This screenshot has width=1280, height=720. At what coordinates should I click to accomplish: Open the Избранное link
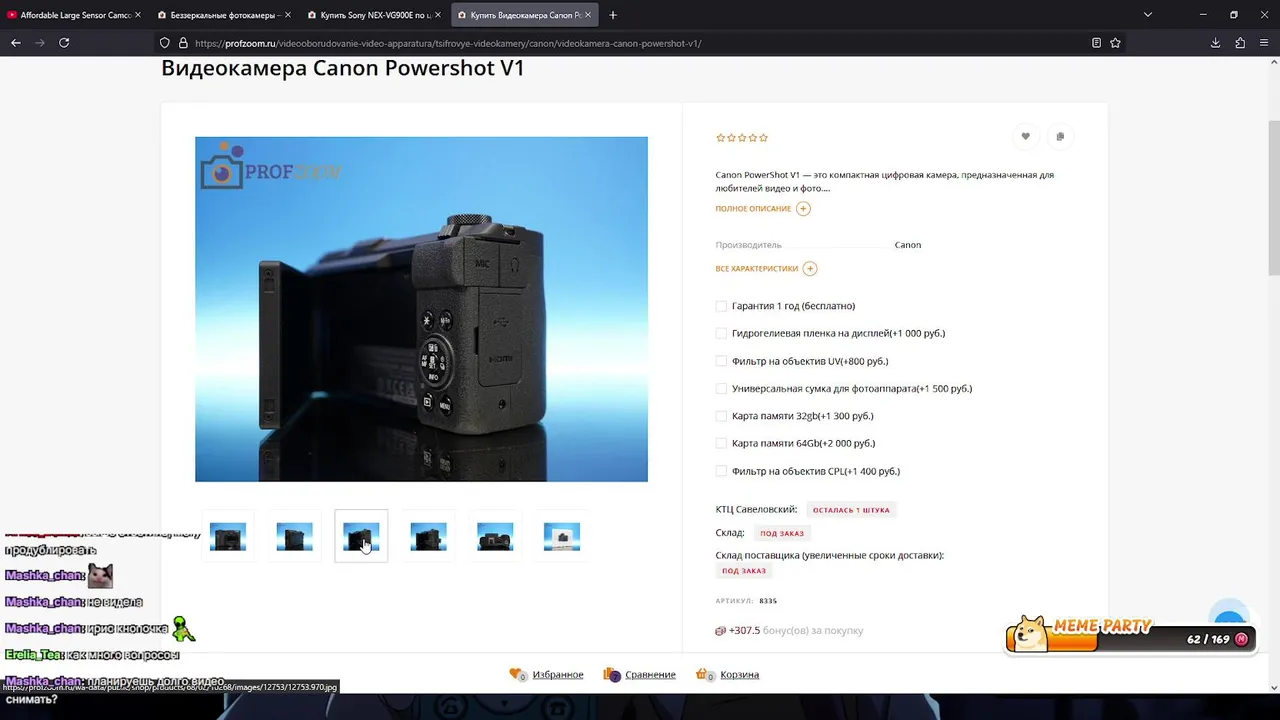pyautogui.click(x=557, y=675)
